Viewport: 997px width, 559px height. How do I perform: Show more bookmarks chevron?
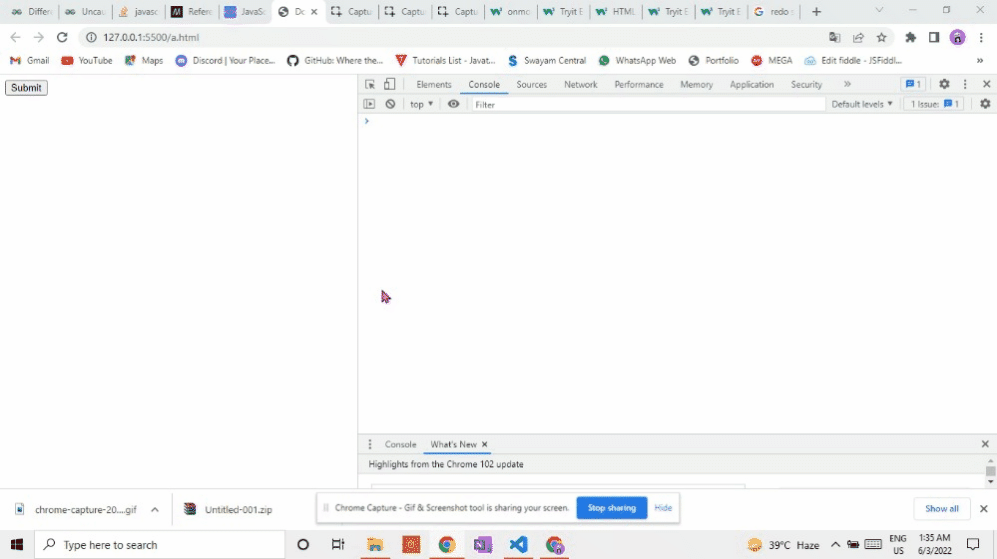click(x=980, y=60)
